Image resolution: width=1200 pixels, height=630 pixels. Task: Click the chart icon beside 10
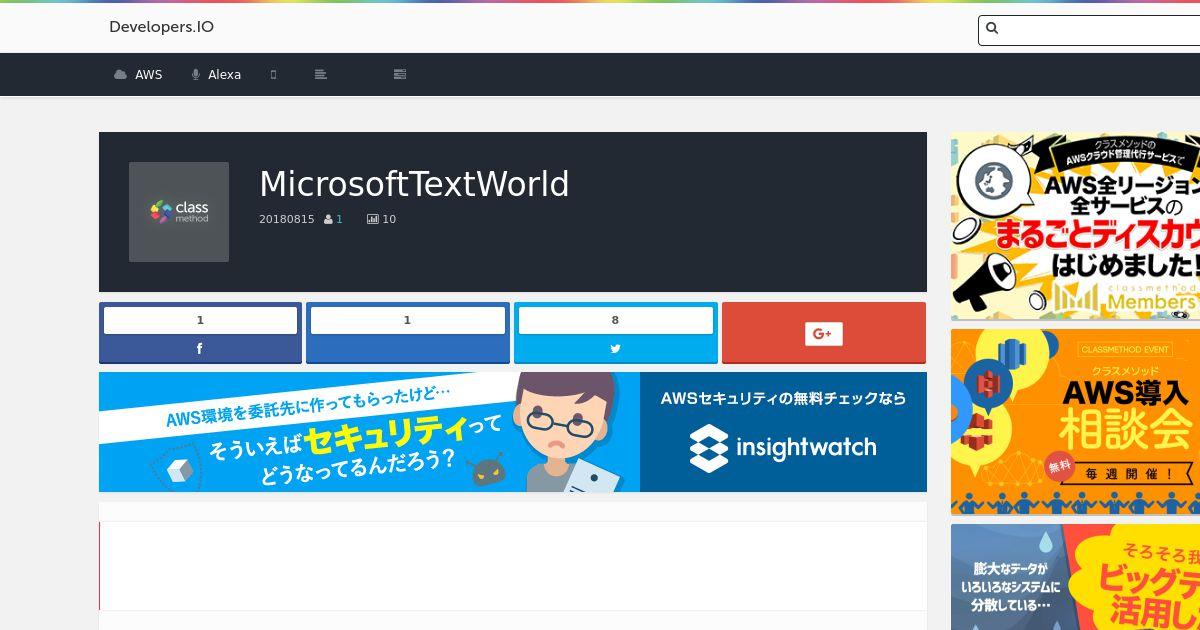373,219
